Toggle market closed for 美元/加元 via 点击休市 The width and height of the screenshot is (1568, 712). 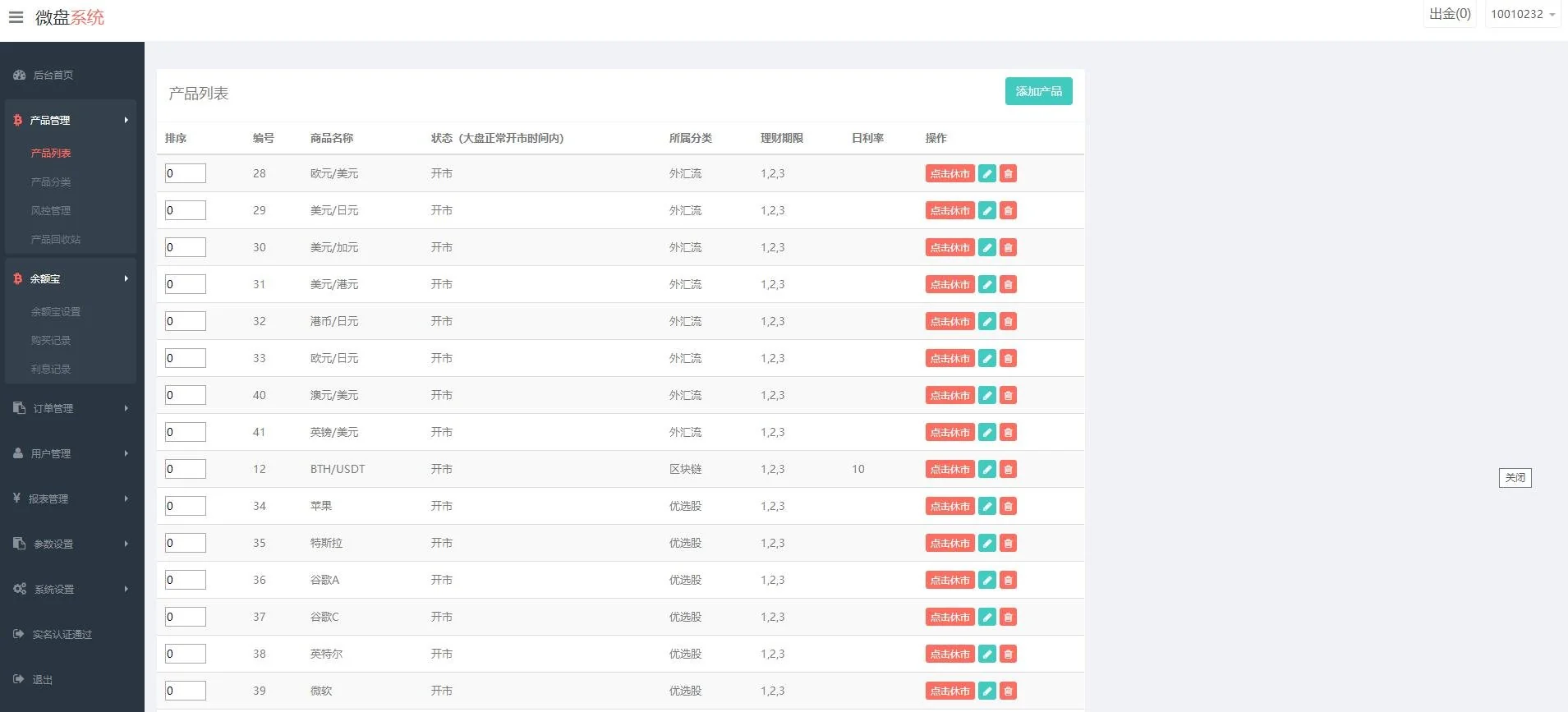tap(950, 247)
